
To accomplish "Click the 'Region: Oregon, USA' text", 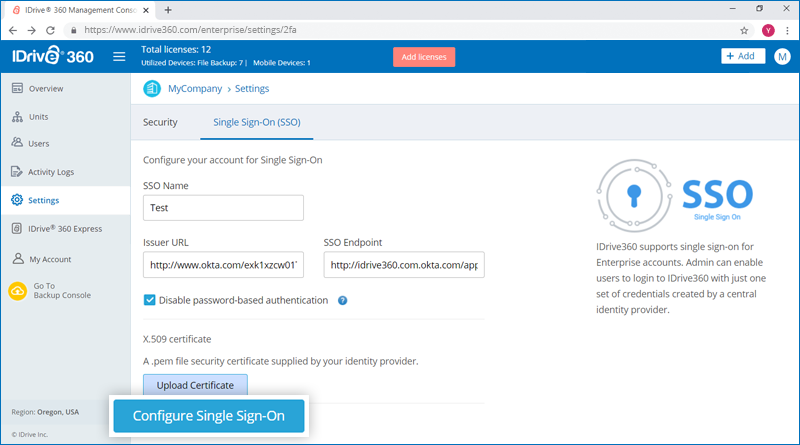I will (45, 412).
